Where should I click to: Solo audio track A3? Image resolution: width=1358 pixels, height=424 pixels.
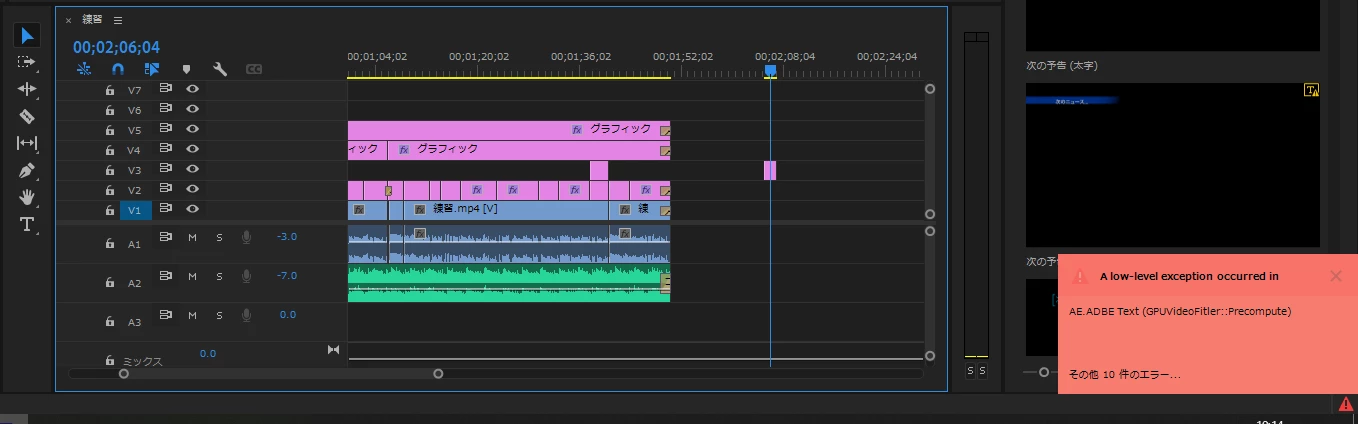219,315
